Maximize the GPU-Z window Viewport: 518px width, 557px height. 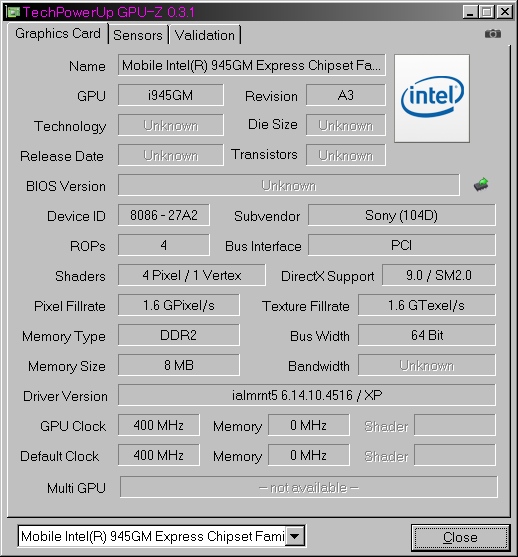(x=487, y=12)
